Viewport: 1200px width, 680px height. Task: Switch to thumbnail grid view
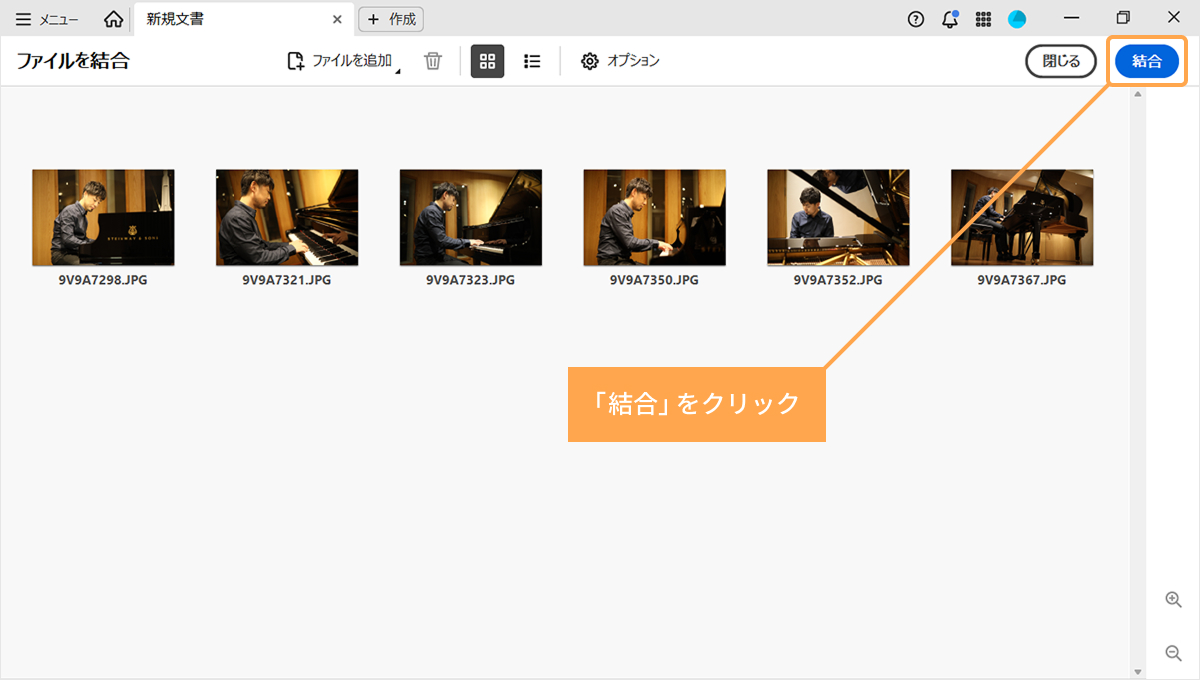coord(487,61)
